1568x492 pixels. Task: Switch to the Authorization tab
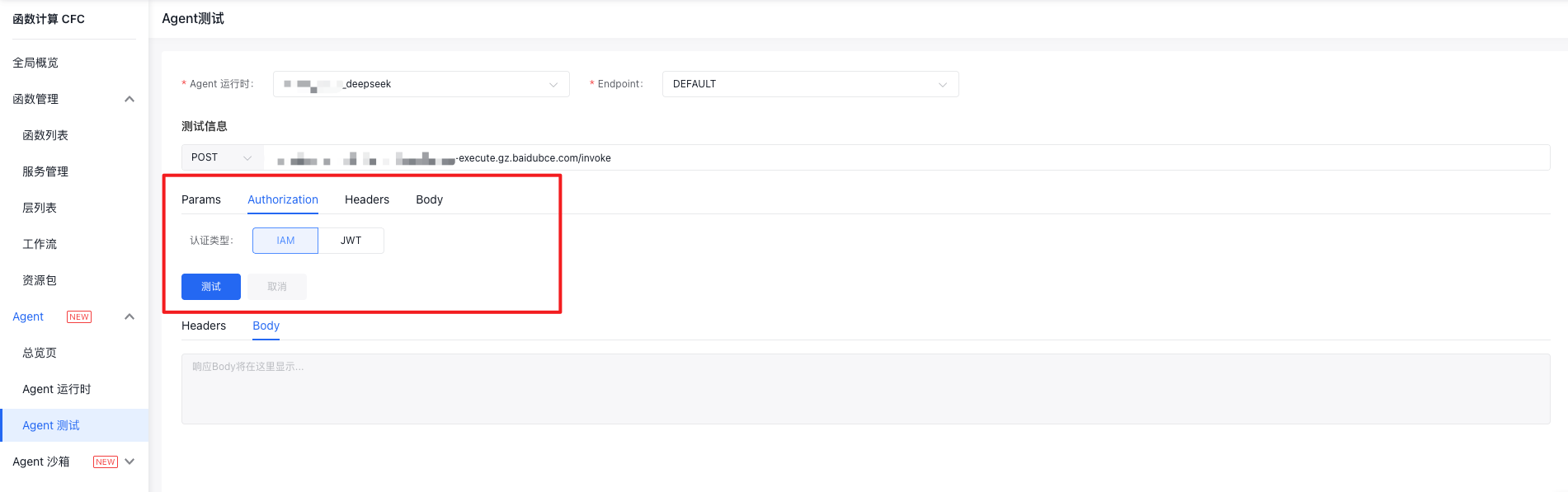[x=283, y=199]
